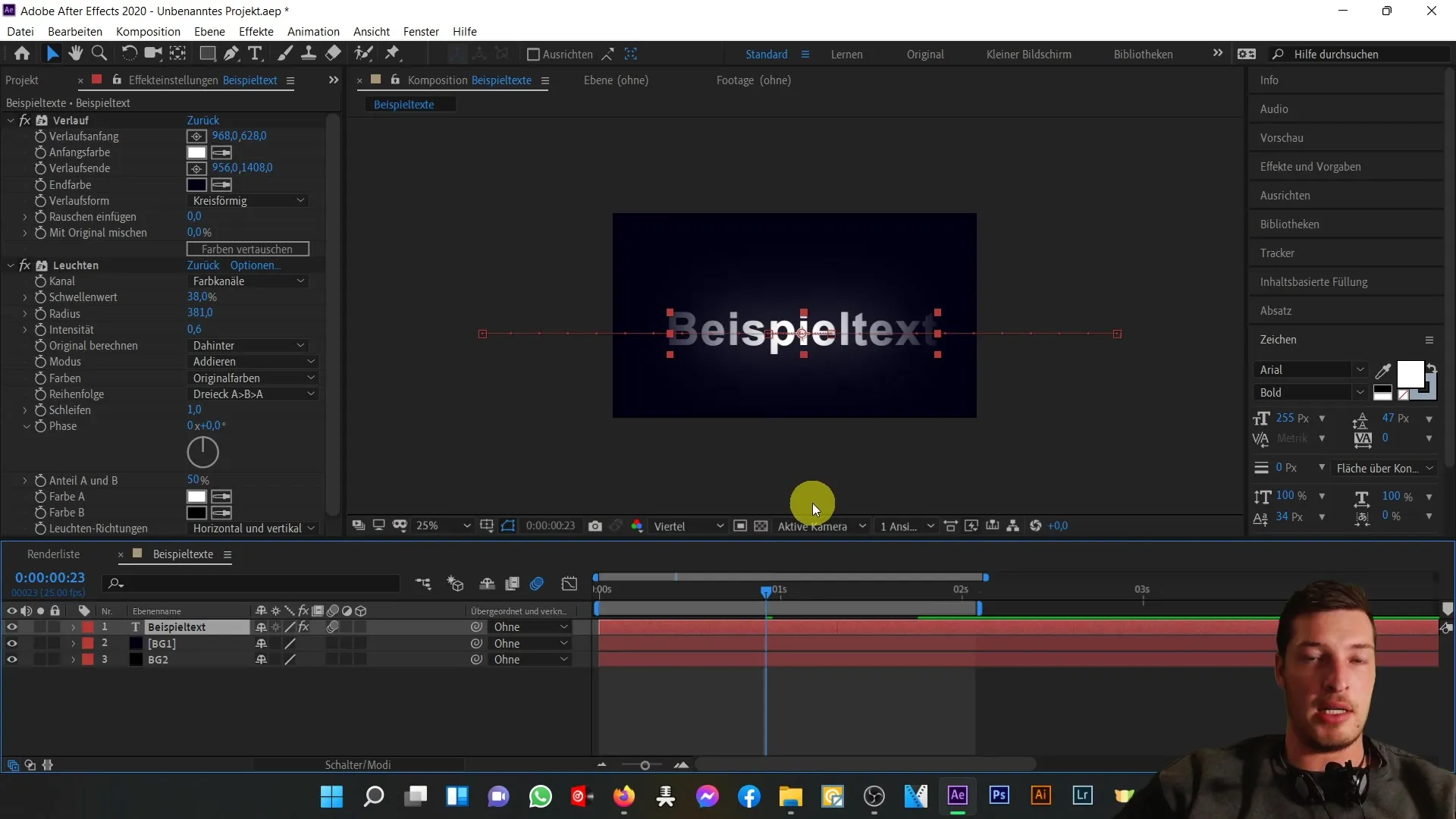Open the Kanal dropdown in Leuchten
The height and width of the screenshot is (819, 1456).
[247, 281]
